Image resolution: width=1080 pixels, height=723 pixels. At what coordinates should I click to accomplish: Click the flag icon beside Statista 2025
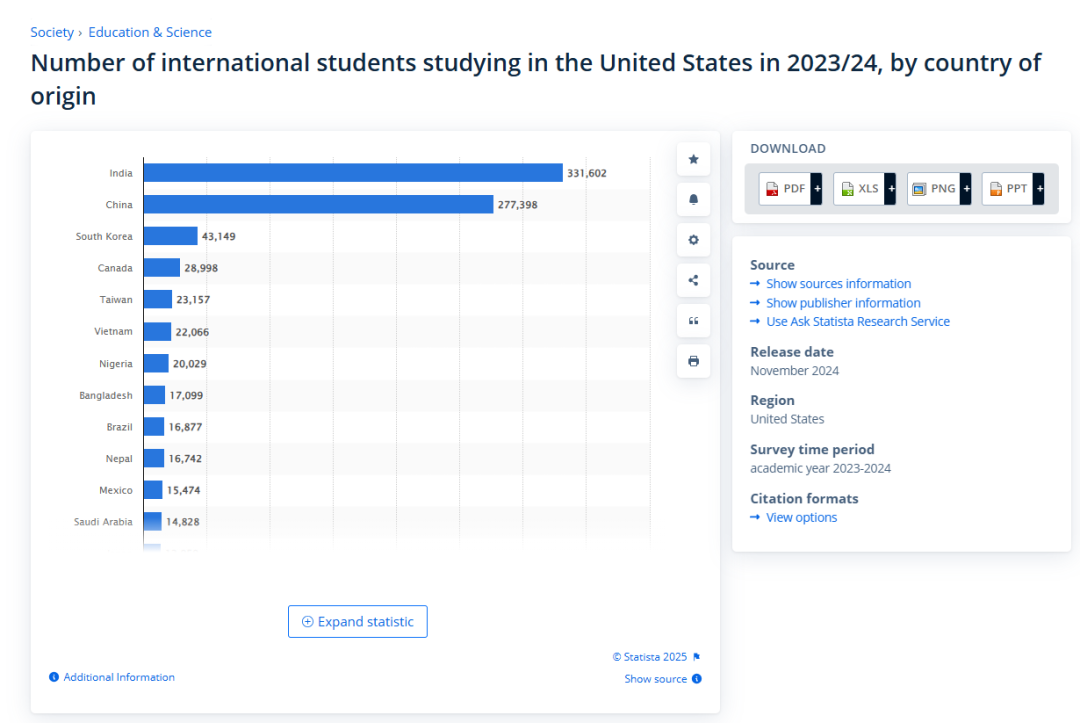click(697, 657)
